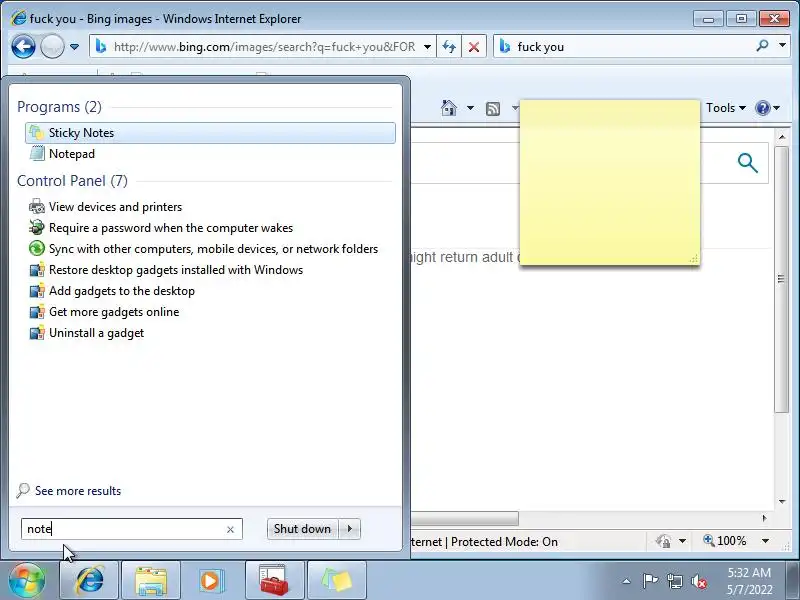Open Windows Explorer folder in taskbar
Viewport: 800px width, 600px height.
pos(151,580)
